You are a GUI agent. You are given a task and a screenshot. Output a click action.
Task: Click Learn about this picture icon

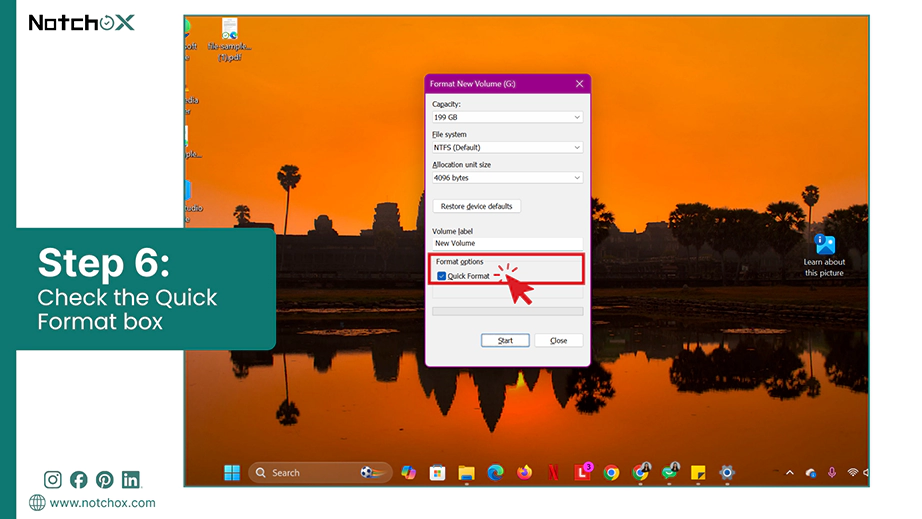824,256
